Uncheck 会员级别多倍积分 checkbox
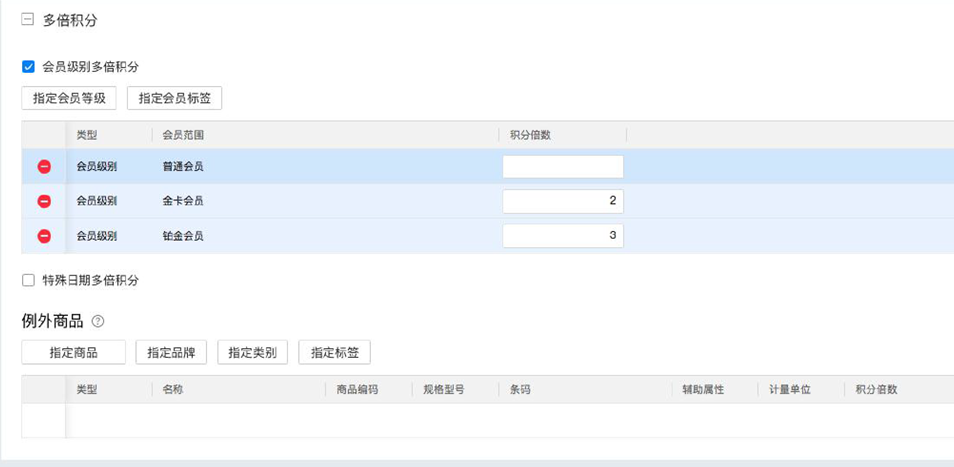Viewport: 954px width, 467px height. click(29, 67)
